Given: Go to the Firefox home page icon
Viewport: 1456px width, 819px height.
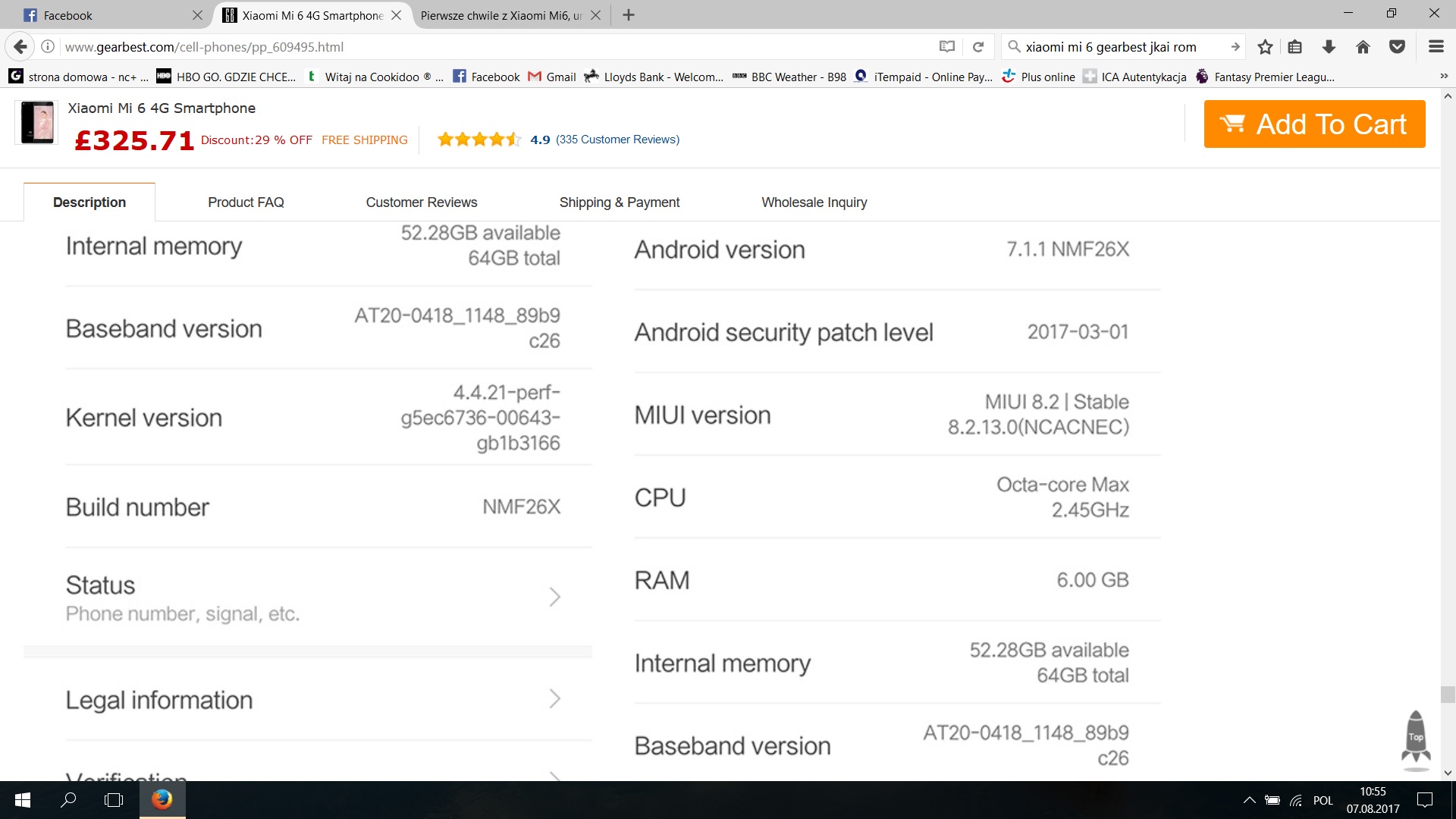Looking at the screenshot, I should tap(1363, 47).
